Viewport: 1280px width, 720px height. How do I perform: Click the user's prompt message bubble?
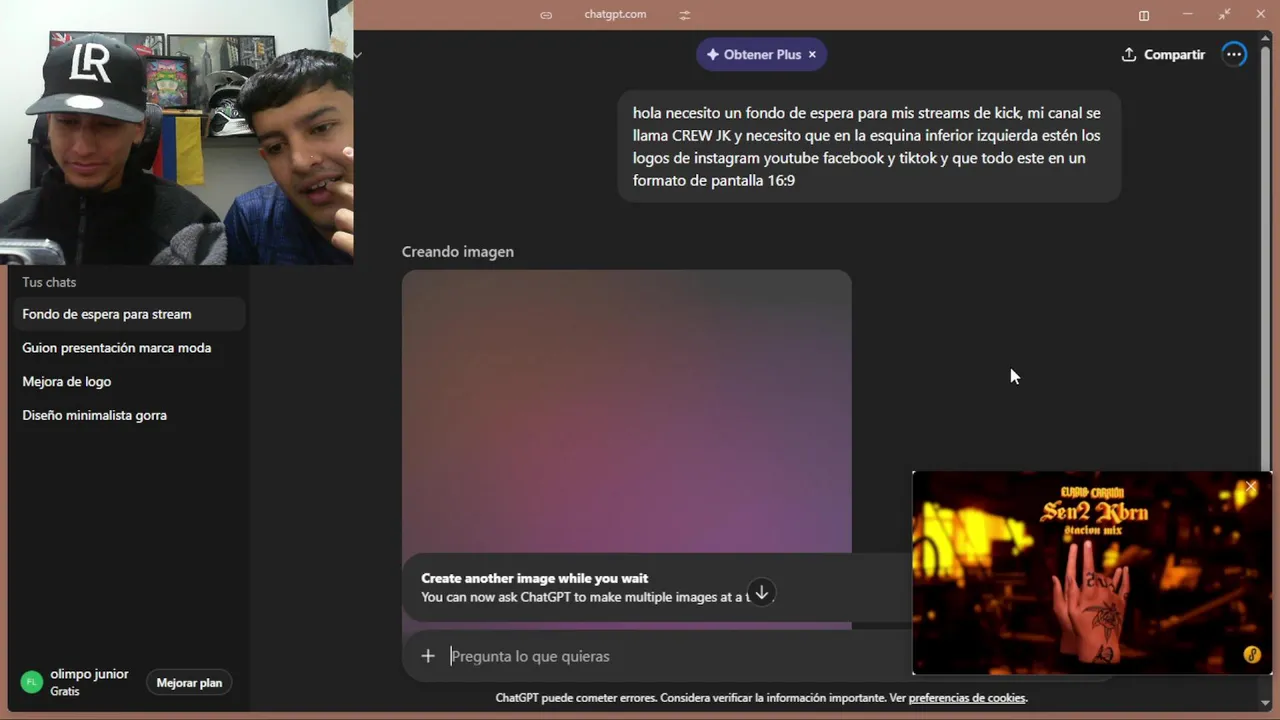(868, 147)
